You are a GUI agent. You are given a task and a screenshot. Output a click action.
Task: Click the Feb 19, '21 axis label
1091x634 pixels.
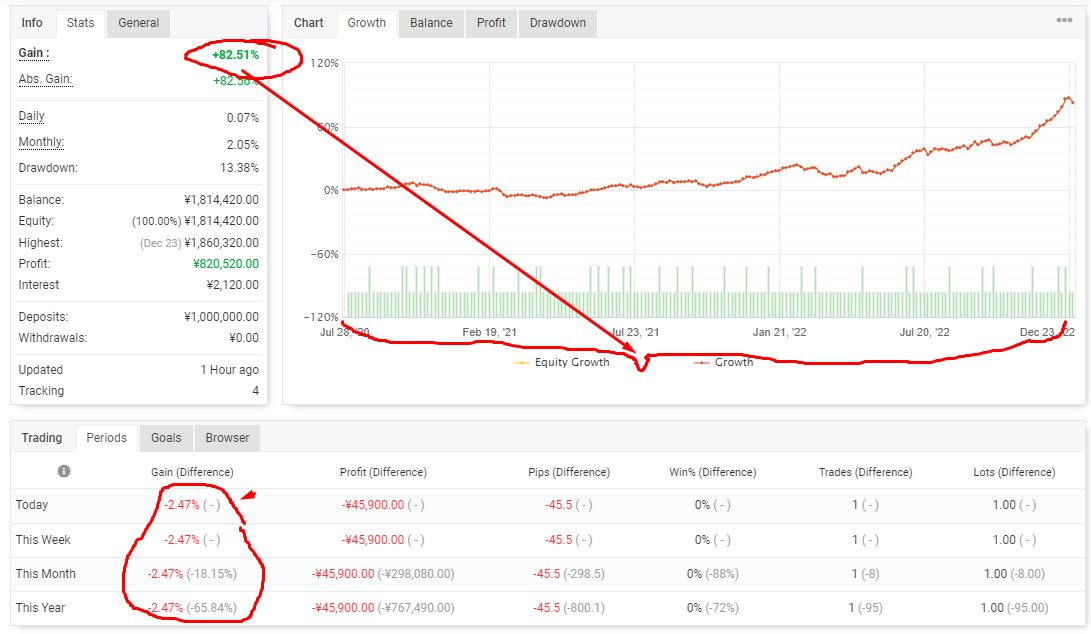pos(489,332)
